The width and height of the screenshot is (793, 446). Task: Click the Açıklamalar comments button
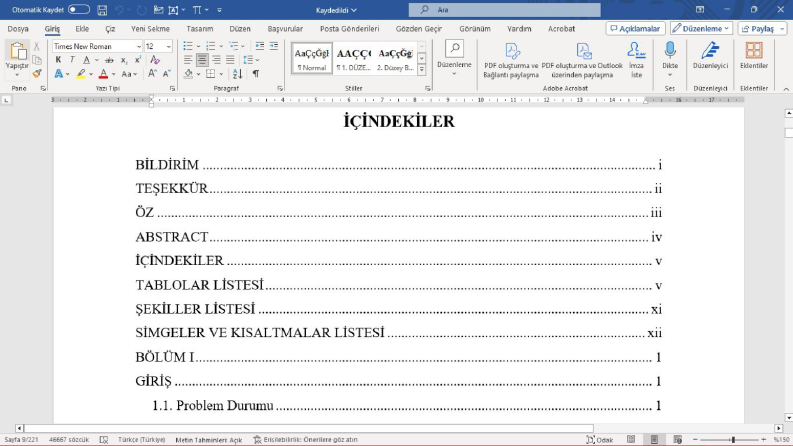(635, 28)
